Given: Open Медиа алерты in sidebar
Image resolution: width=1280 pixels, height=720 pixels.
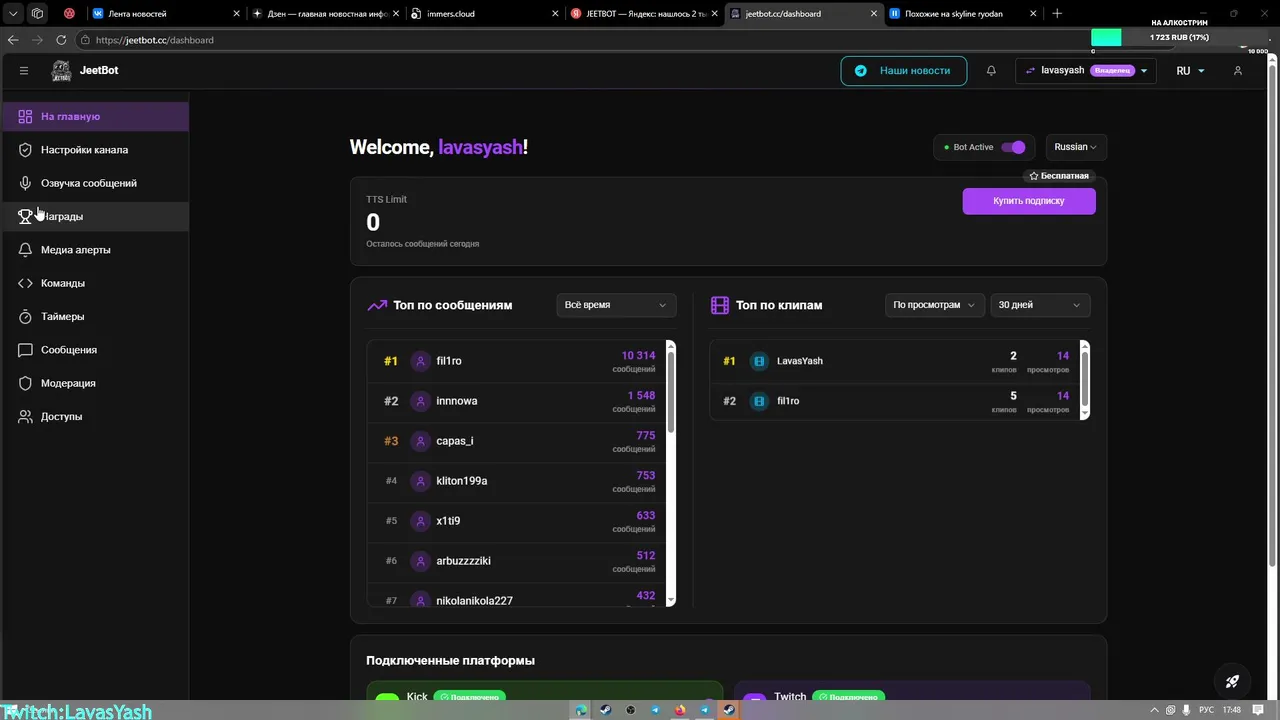Looking at the screenshot, I should coord(95,250).
